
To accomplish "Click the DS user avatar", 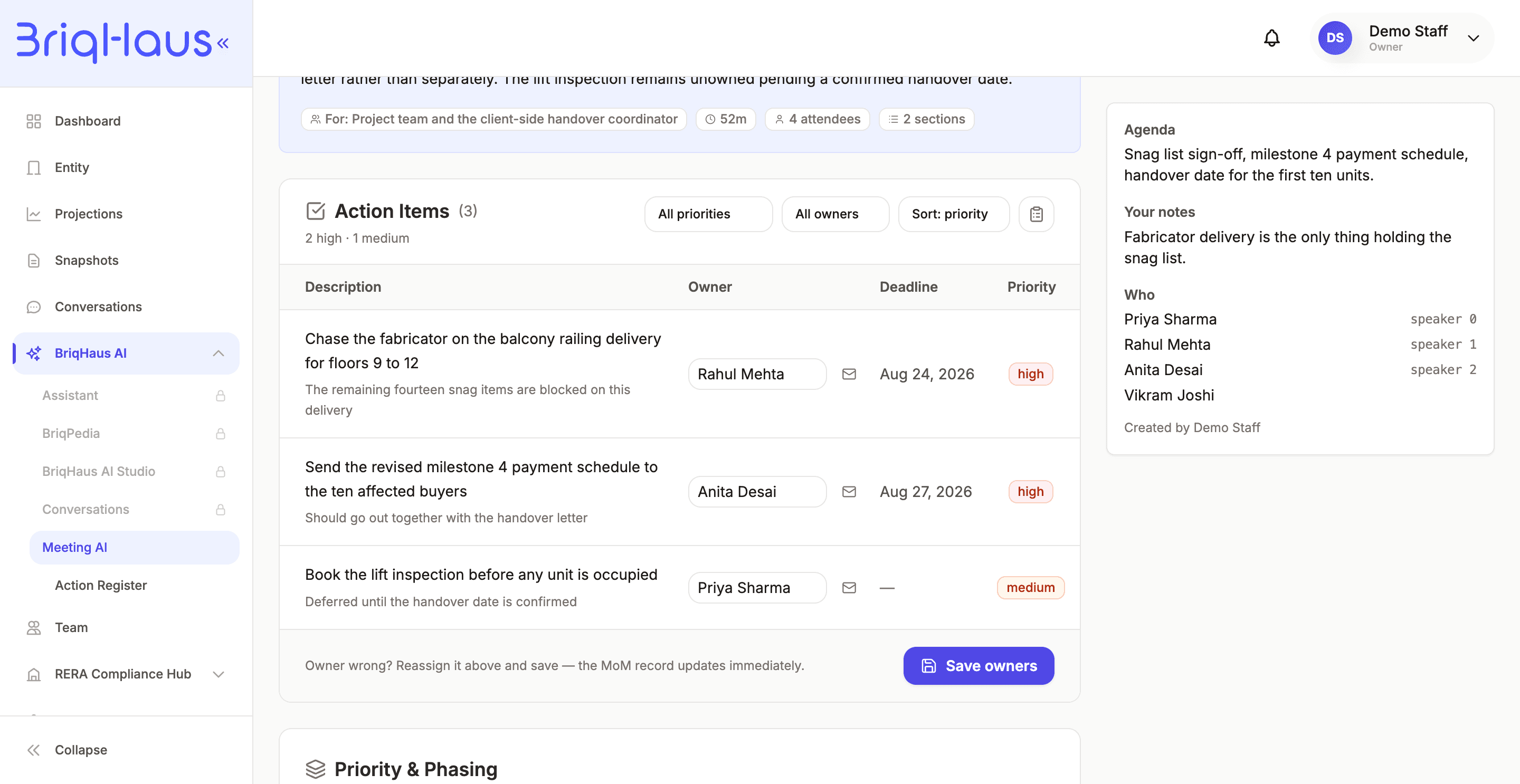I will pos(1335,39).
